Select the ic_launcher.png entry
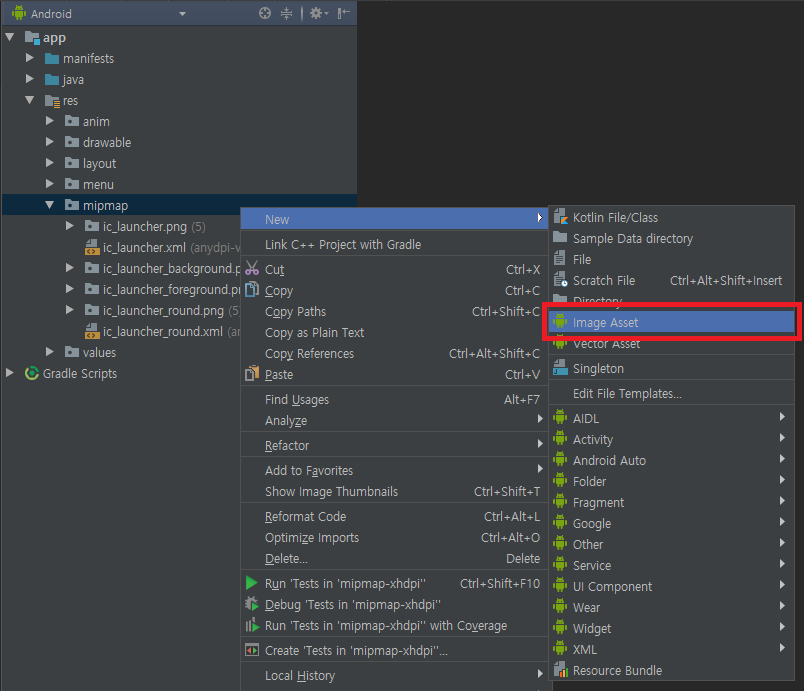The image size is (804, 691). click(145, 227)
